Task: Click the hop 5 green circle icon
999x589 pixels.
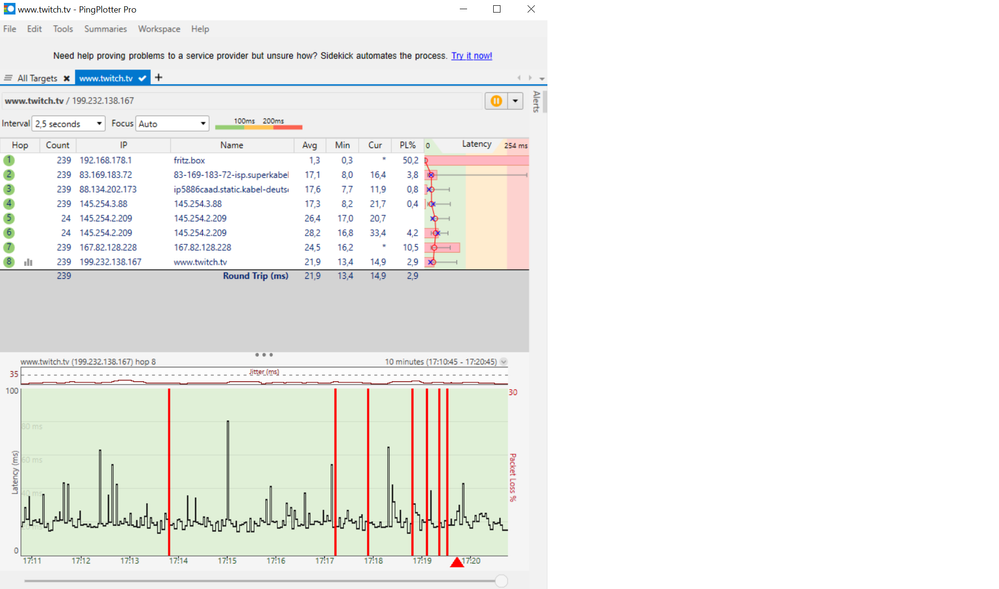Action: pos(9,218)
